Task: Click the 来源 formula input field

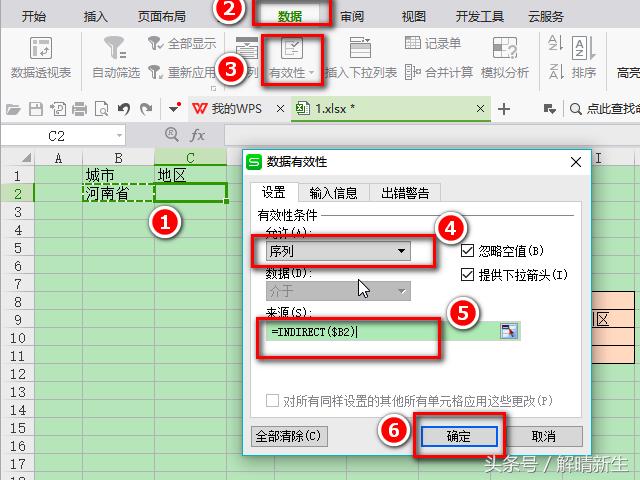Action: (x=382, y=331)
